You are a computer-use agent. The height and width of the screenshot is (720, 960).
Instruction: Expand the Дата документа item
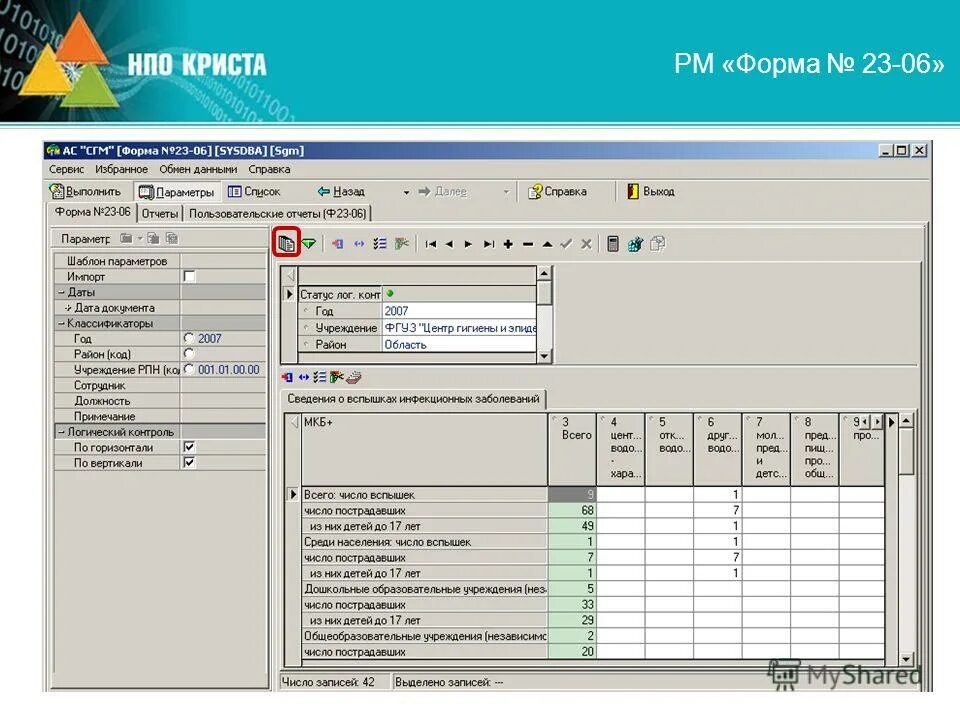pyautogui.click(x=68, y=307)
